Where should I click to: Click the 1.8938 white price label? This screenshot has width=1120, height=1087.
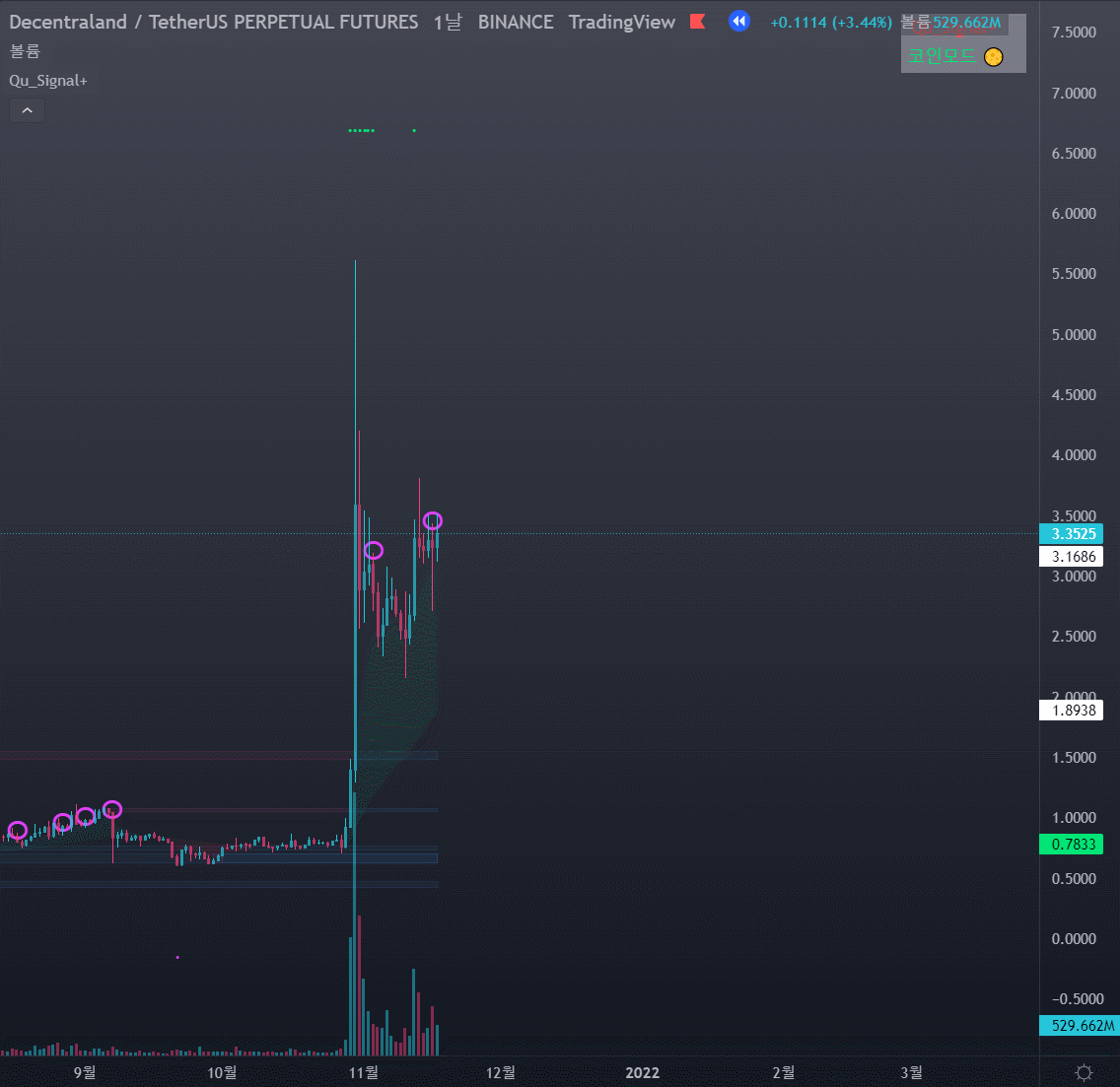pos(1071,710)
